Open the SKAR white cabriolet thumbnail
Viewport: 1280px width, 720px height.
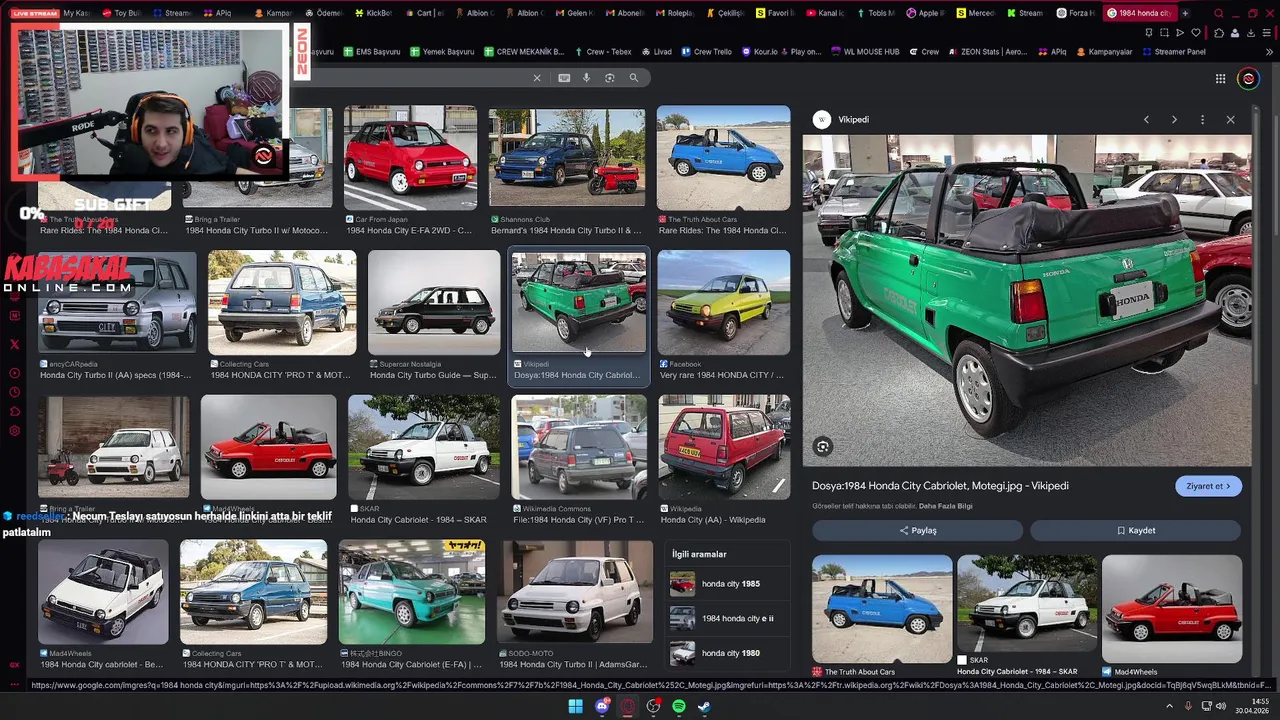pyautogui.click(x=424, y=447)
